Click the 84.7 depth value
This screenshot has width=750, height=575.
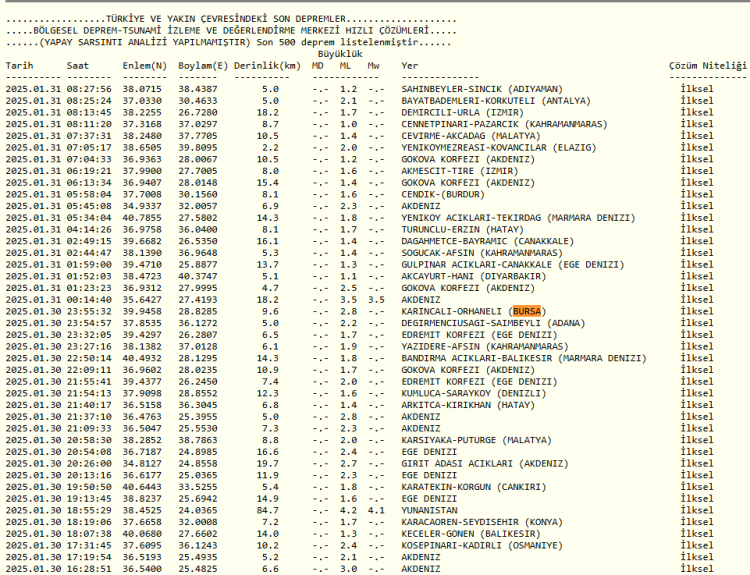[267, 510]
